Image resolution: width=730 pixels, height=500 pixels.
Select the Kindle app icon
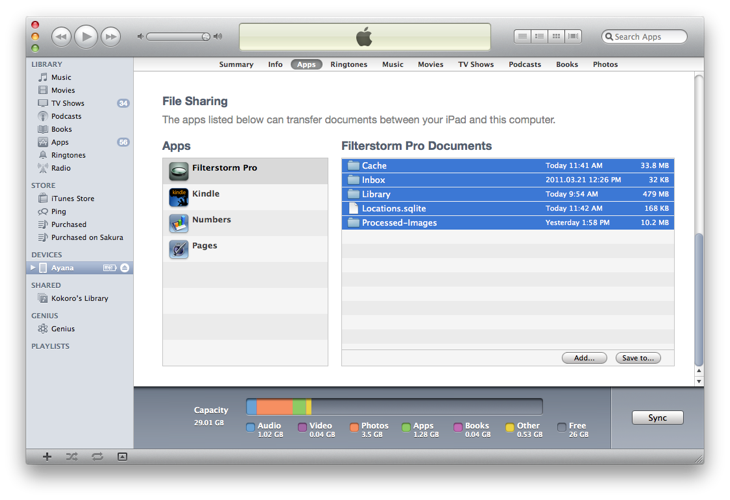pos(179,197)
